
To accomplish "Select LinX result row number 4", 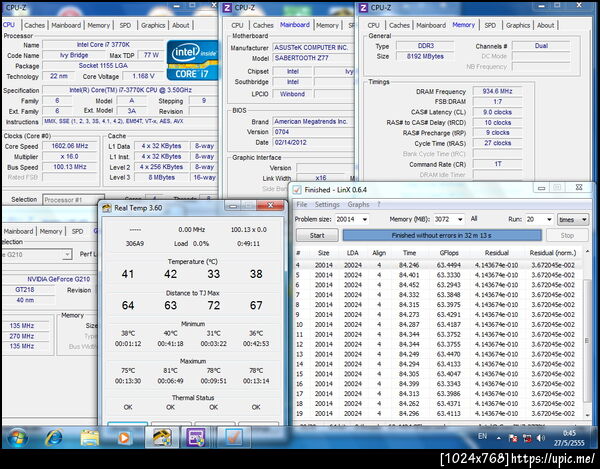I will pyautogui.click(x=438, y=265).
